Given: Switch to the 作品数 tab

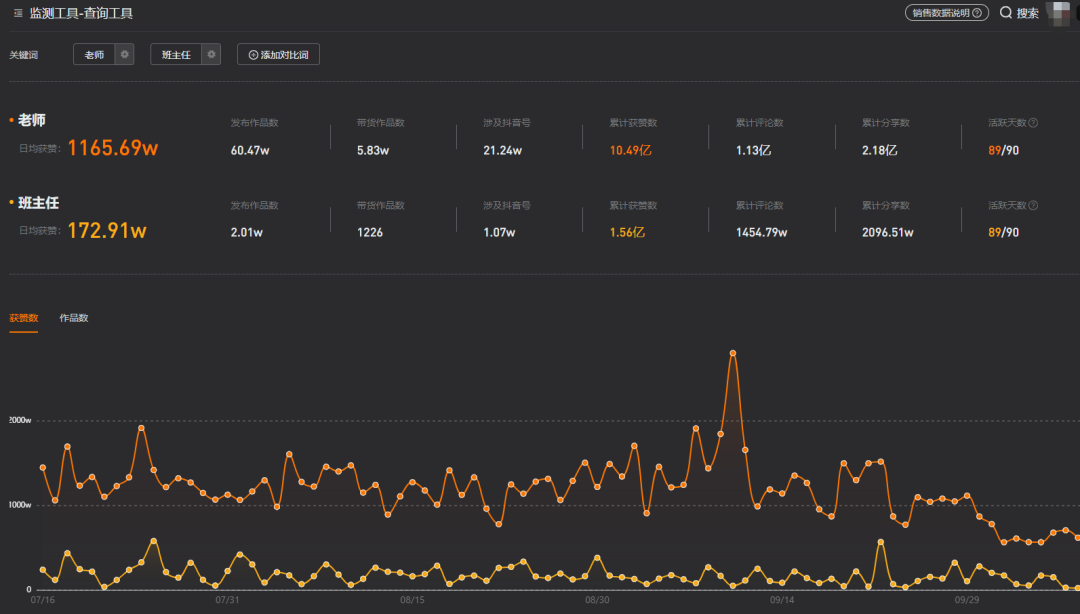Looking at the screenshot, I should point(74,318).
